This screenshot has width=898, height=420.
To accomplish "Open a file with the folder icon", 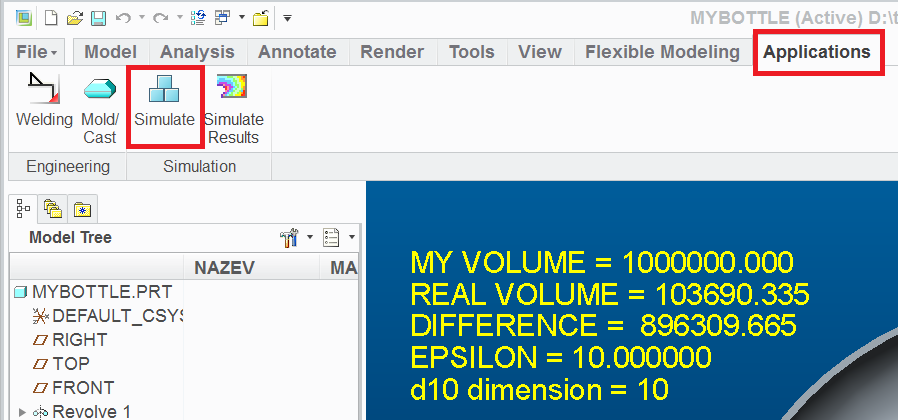I will (x=74, y=18).
